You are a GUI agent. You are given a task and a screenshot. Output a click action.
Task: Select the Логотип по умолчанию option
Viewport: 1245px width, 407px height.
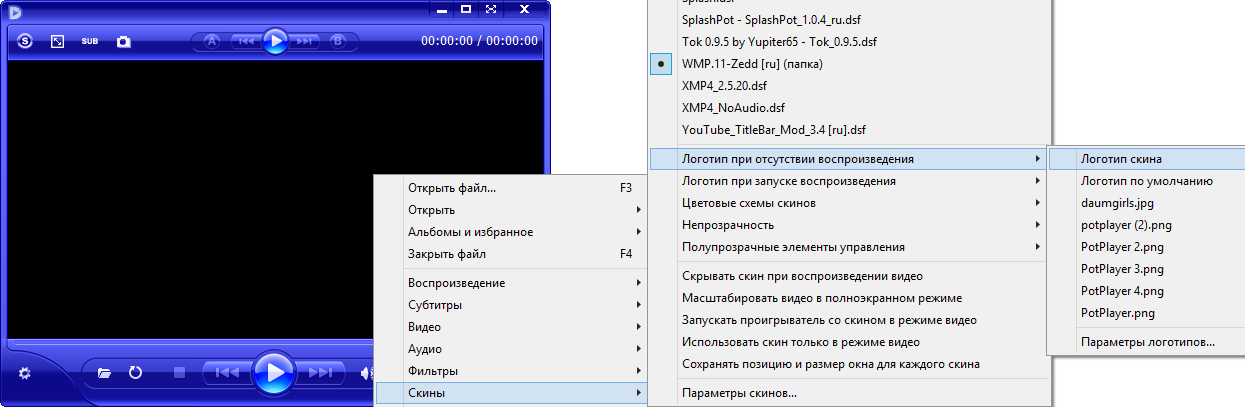click(x=1146, y=181)
